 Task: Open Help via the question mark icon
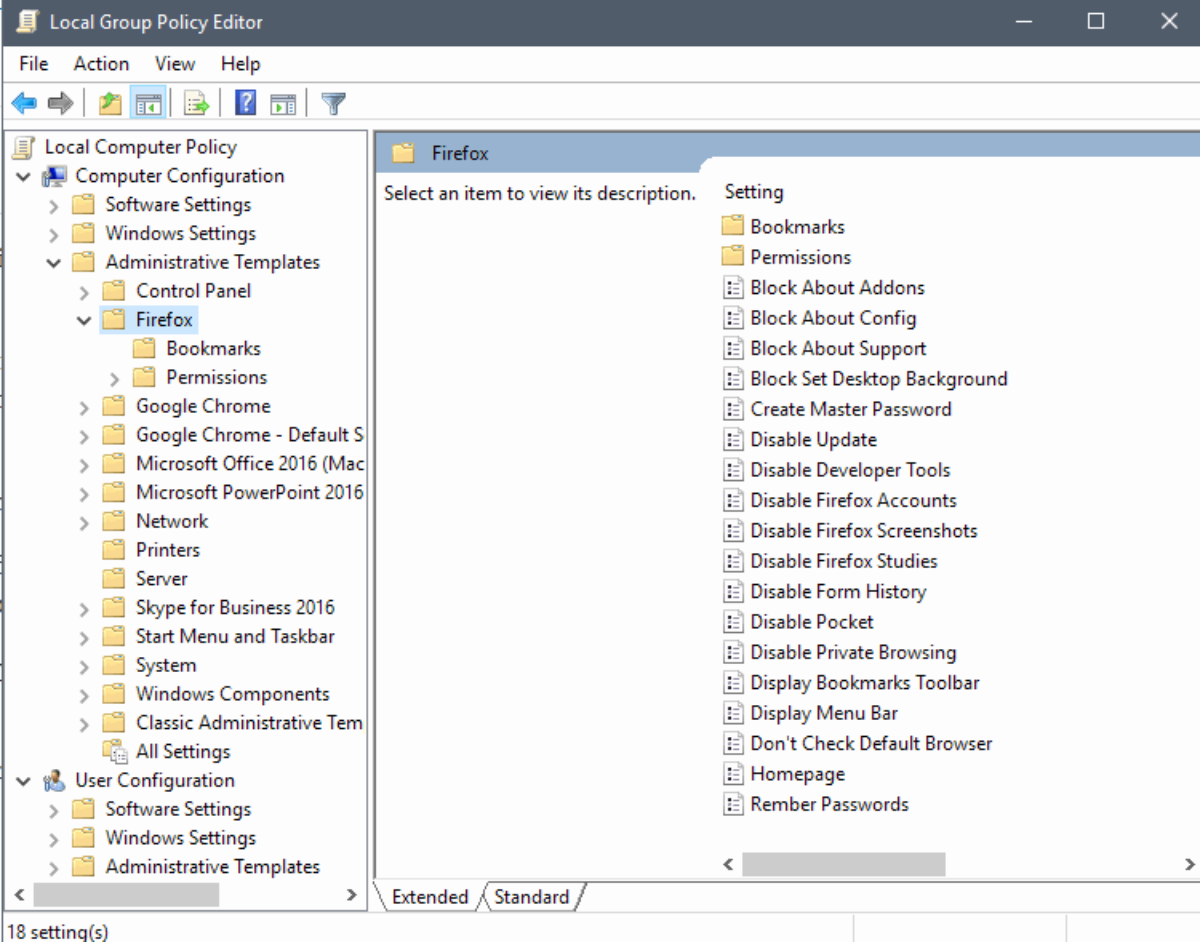(x=245, y=103)
